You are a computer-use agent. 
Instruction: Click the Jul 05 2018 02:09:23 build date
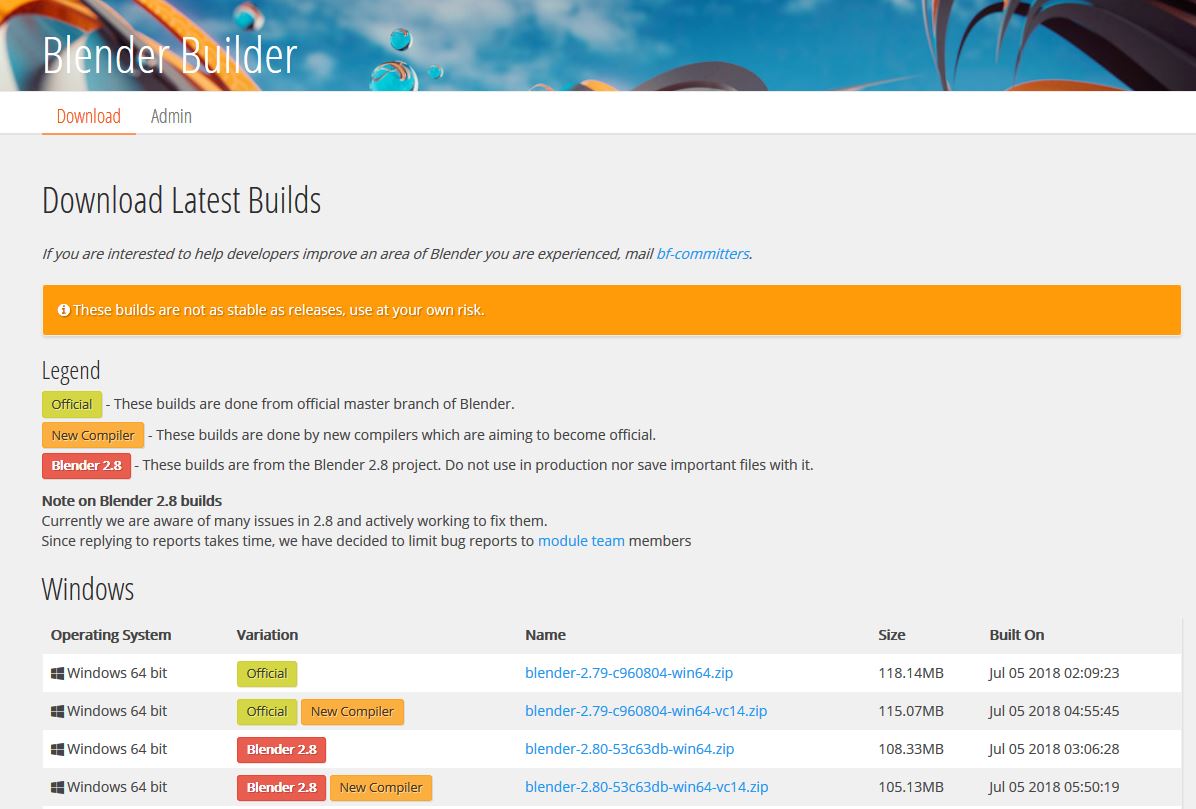coord(1054,673)
